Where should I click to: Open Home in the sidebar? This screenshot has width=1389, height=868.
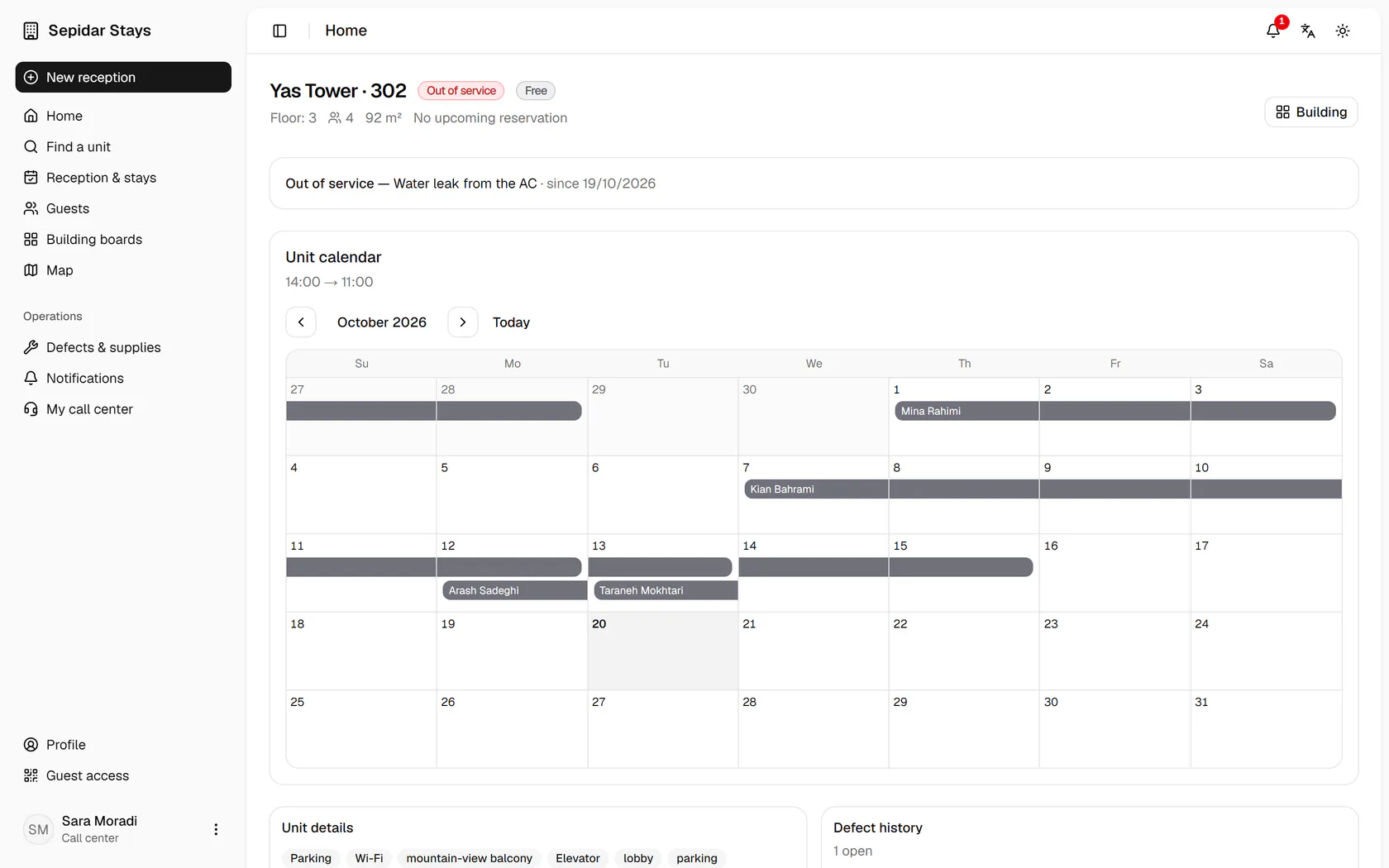click(123, 116)
